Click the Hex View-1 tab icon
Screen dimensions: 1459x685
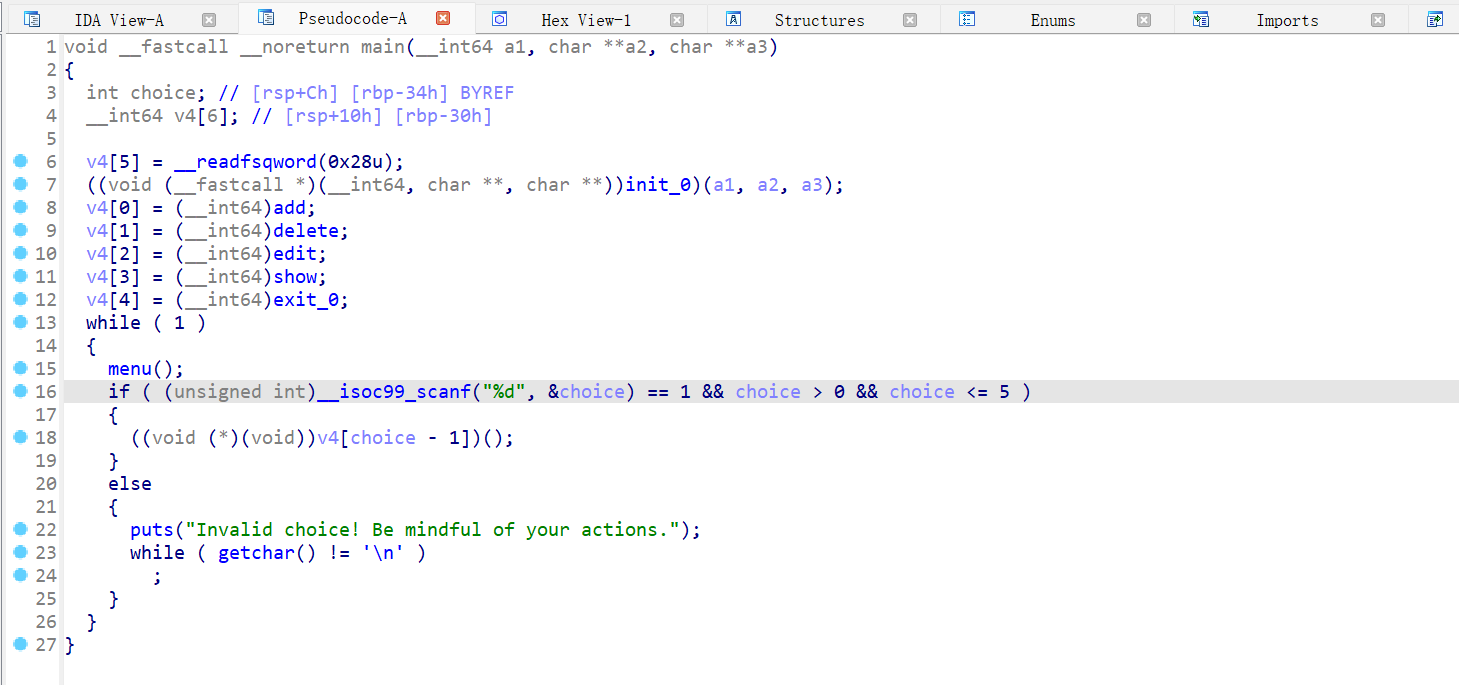point(500,19)
